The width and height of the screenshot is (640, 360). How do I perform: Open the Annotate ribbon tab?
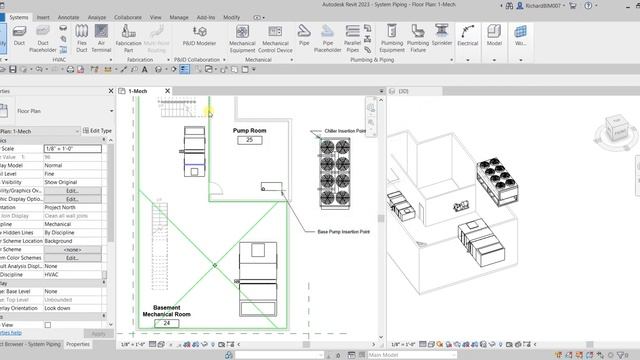(68, 18)
